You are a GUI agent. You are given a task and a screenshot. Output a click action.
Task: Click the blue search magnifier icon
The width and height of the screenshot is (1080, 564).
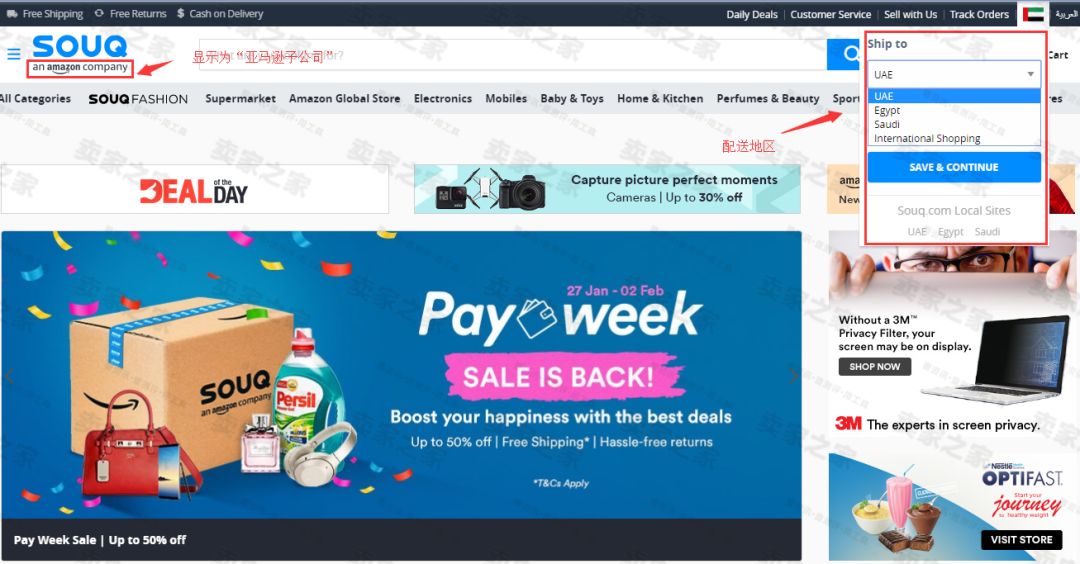pos(851,54)
